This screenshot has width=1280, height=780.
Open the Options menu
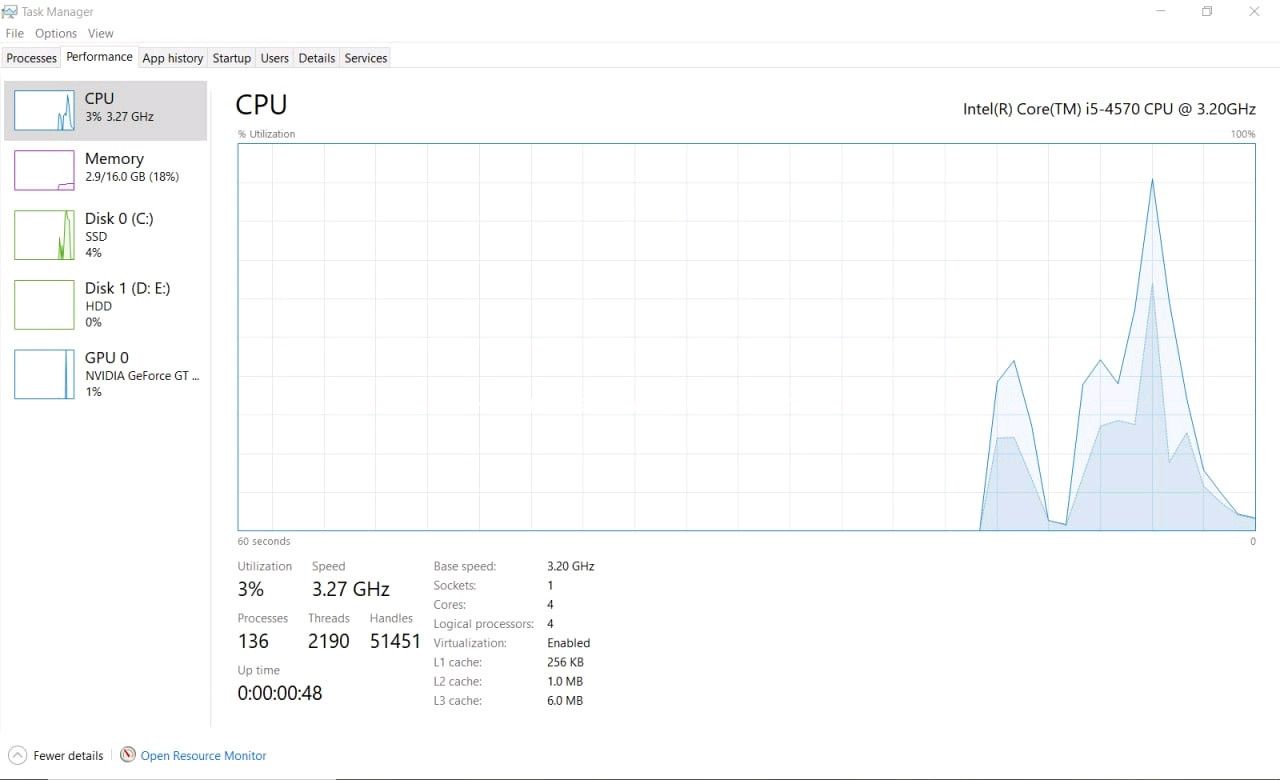coord(56,33)
